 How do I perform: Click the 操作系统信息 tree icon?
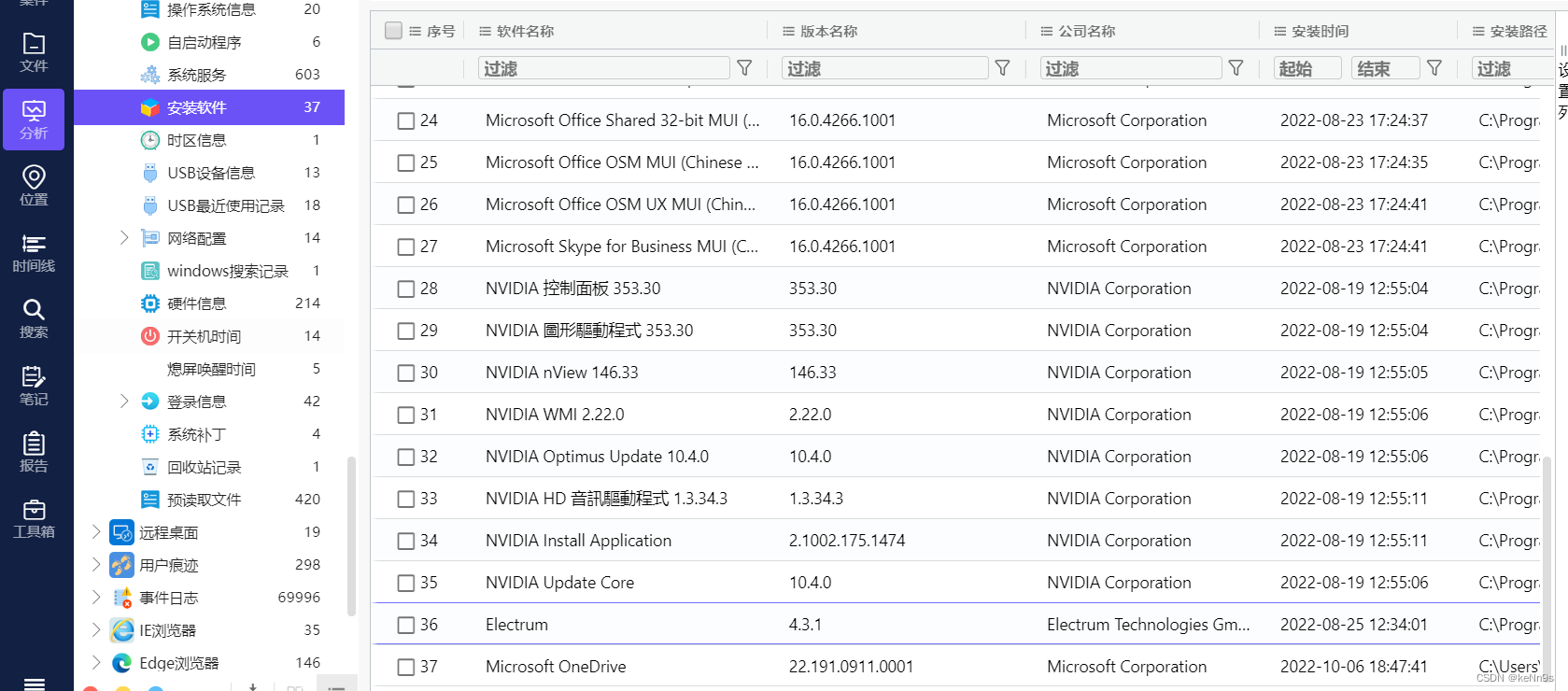[149, 9]
